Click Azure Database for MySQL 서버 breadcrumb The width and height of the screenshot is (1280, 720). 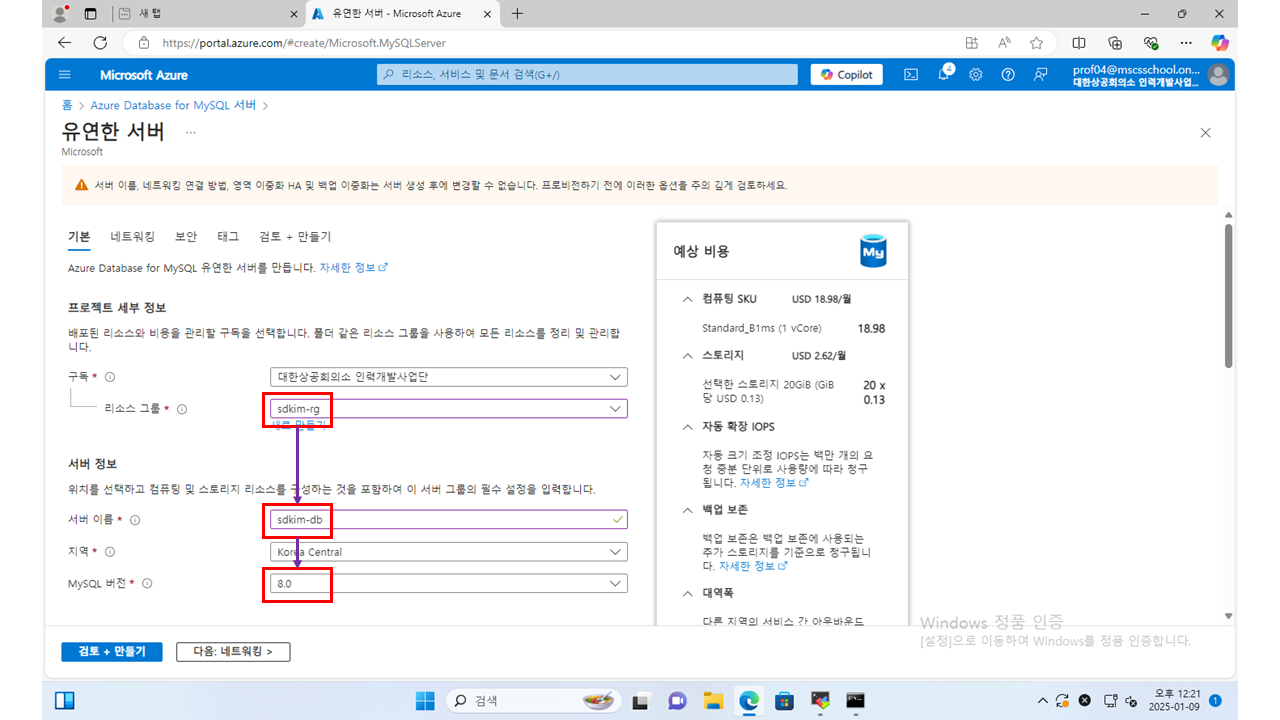[x=173, y=105]
